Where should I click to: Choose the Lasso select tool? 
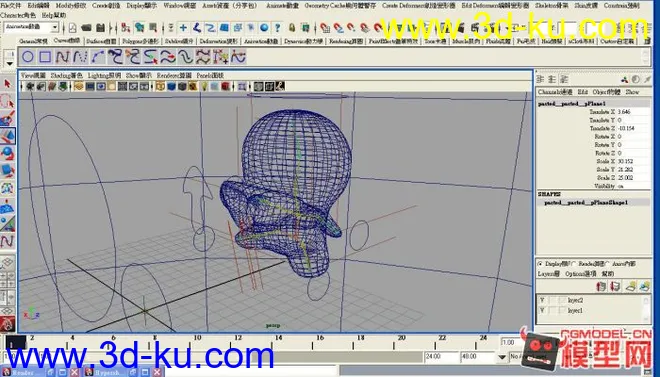click(8, 101)
